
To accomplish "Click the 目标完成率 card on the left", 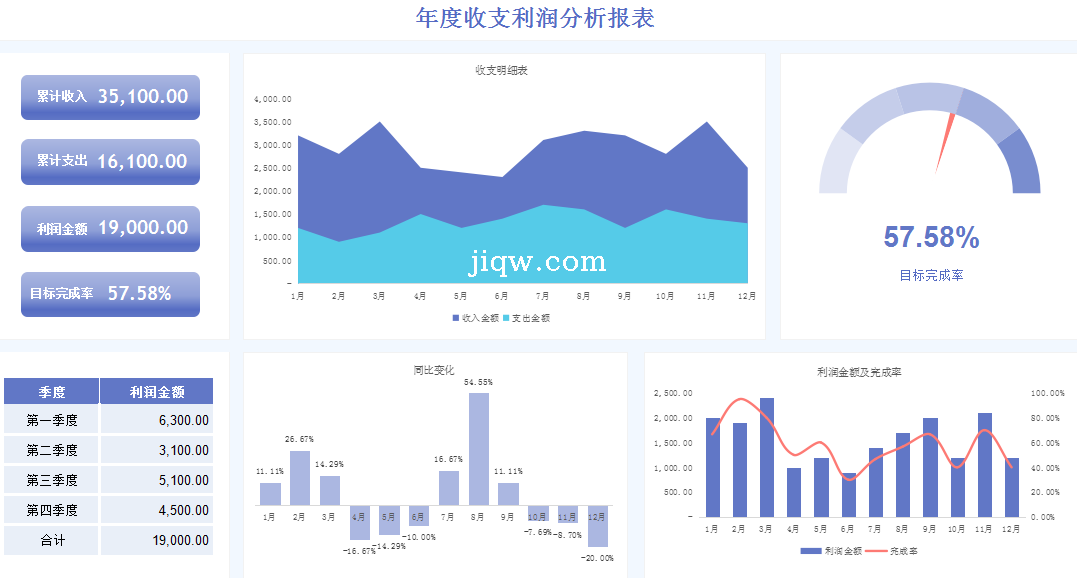I will (x=110, y=294).
